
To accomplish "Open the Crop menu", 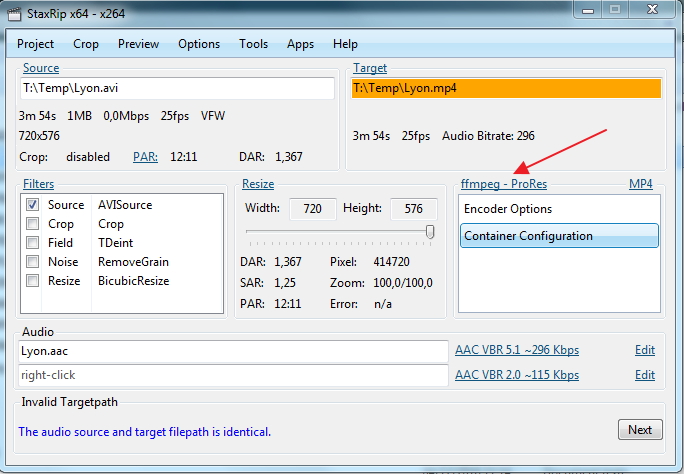I will 86,44.
